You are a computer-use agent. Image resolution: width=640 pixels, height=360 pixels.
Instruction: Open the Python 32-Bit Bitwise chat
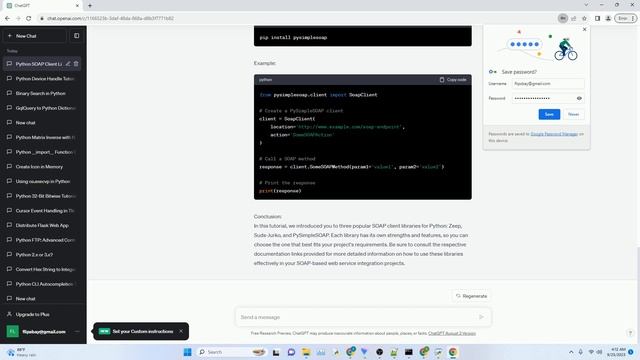[x=42, y=196]
